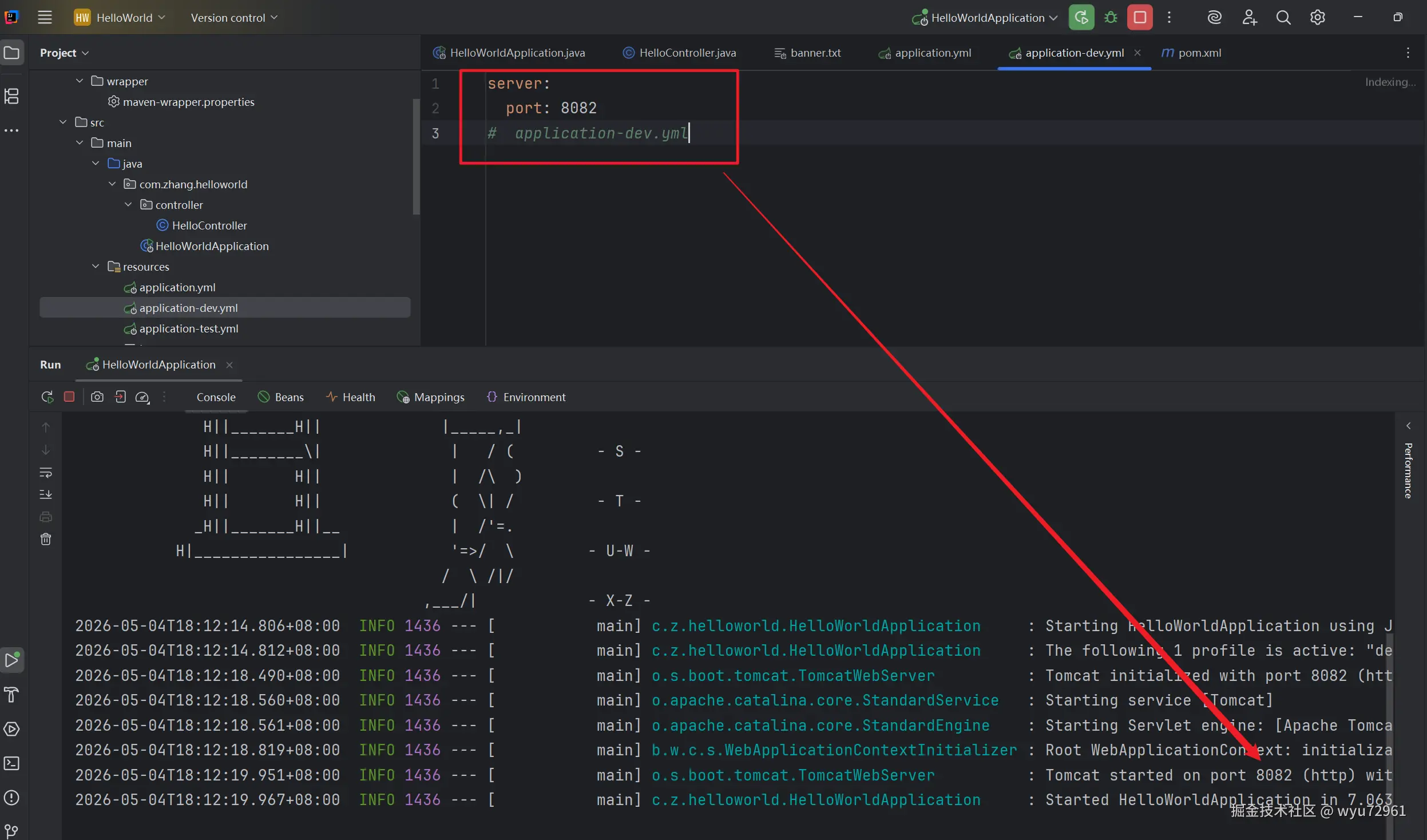The width and height of the screenshot is (1427, 840).
Task: Collapse the resources folder
Action: 96,267
